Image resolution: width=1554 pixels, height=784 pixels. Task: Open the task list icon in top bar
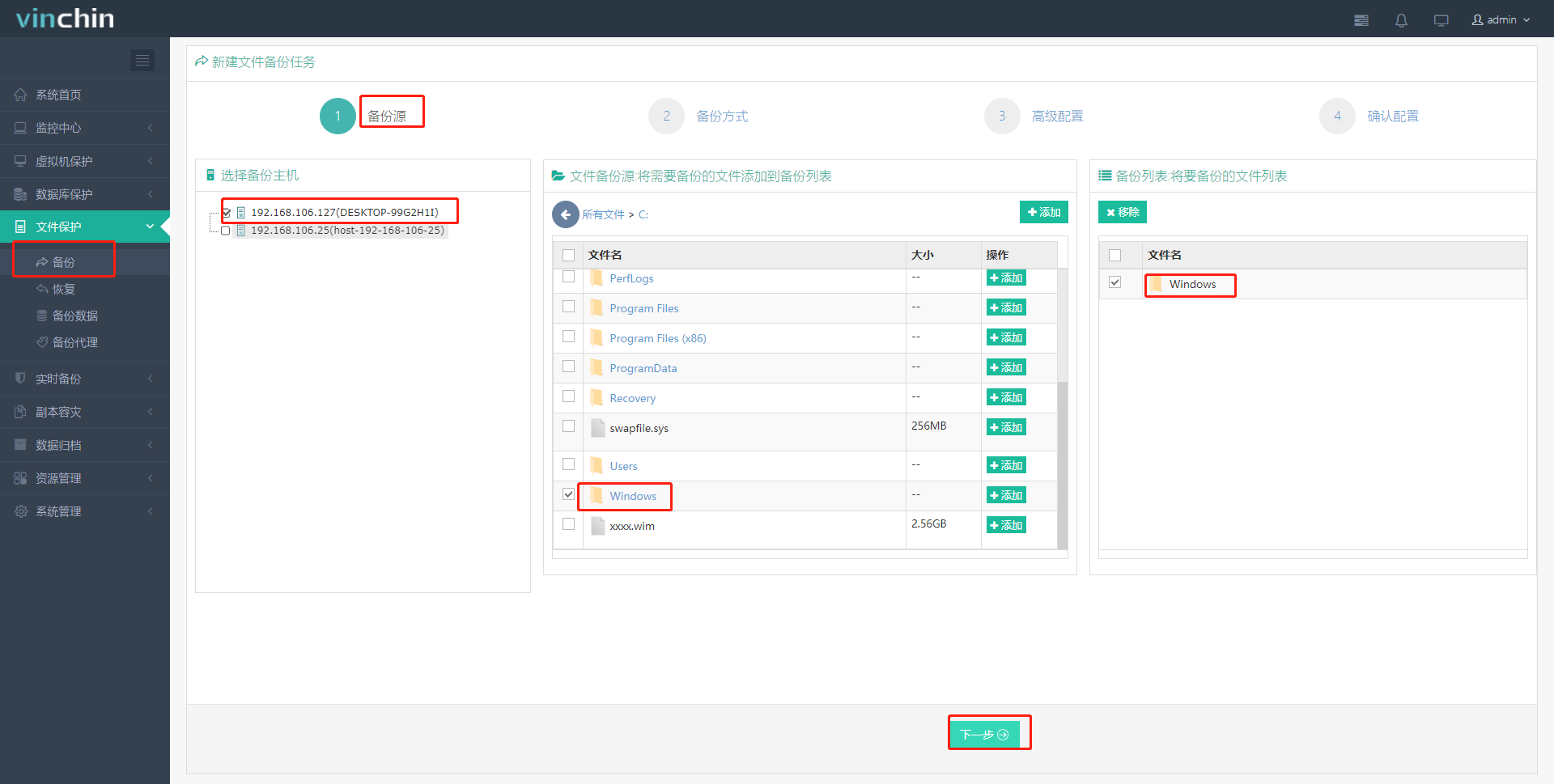[1361, 20]
